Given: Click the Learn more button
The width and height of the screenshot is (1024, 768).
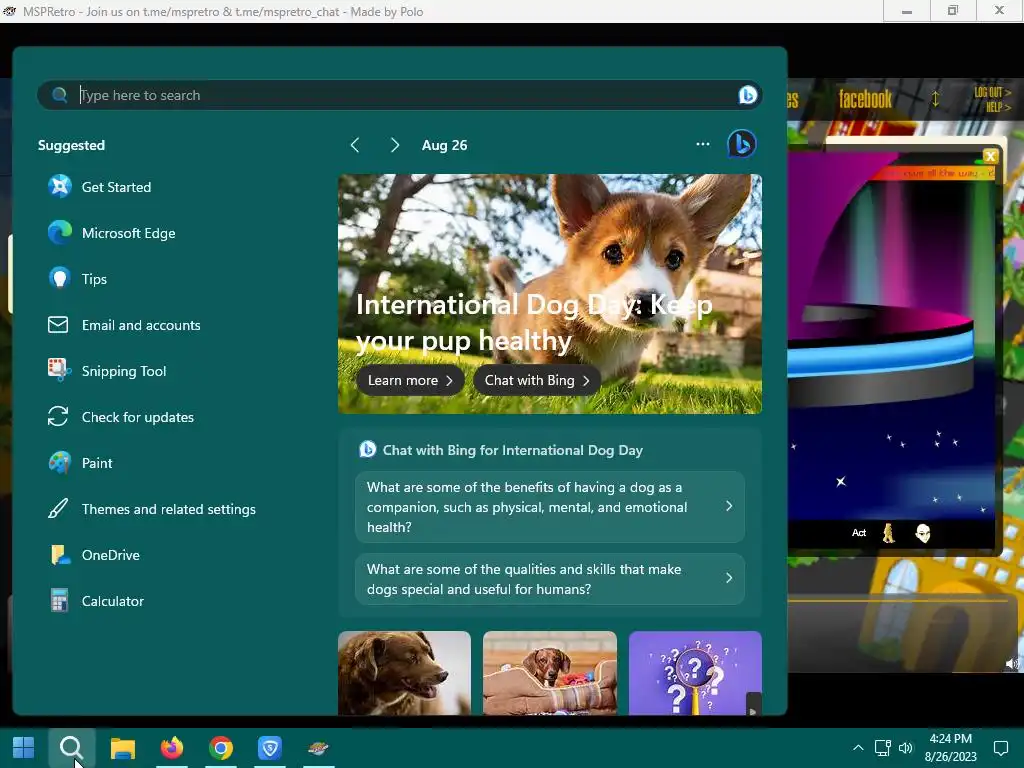Looking at the screenshot, I should point(410,381).
